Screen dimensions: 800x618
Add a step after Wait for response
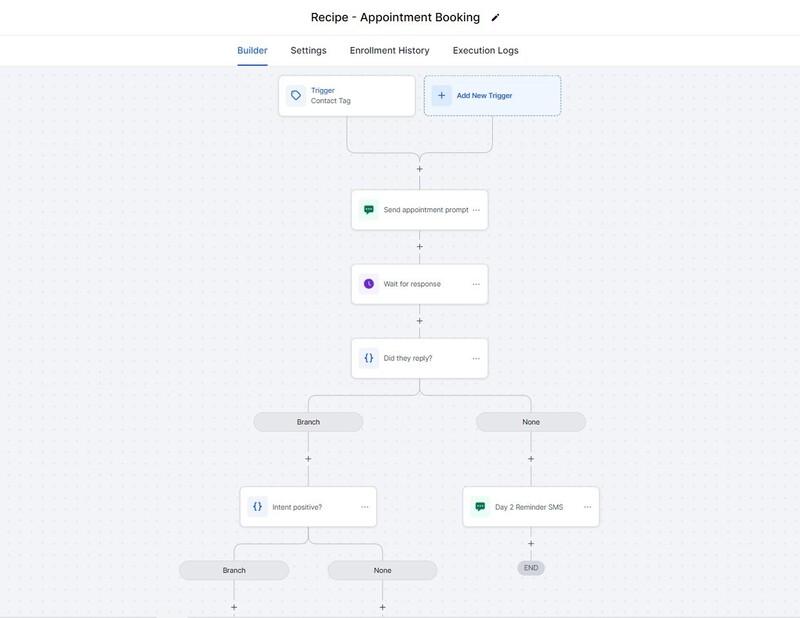pyautogui.click(x=419, y=321)
